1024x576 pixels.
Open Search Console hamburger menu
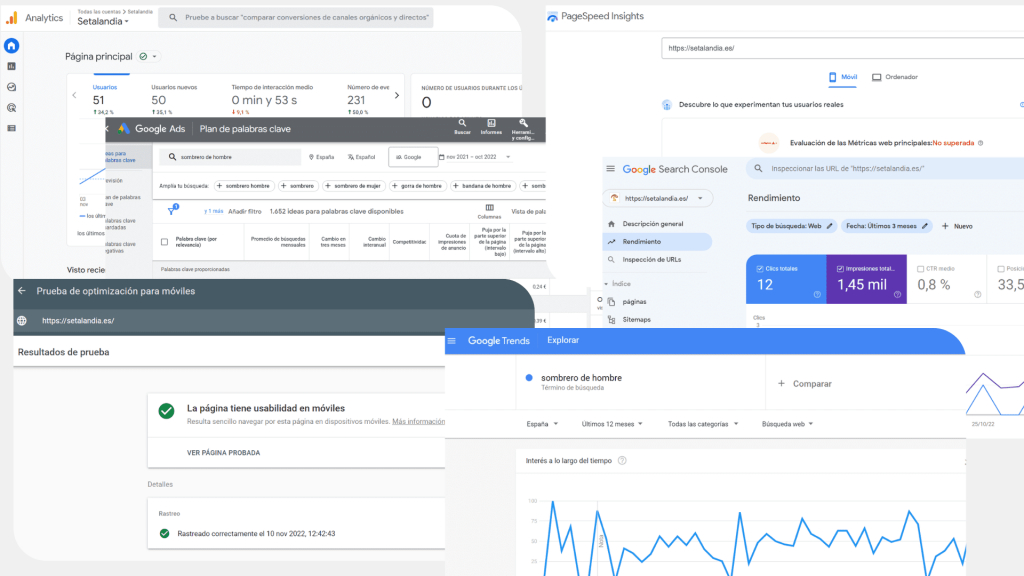point(611,168)
